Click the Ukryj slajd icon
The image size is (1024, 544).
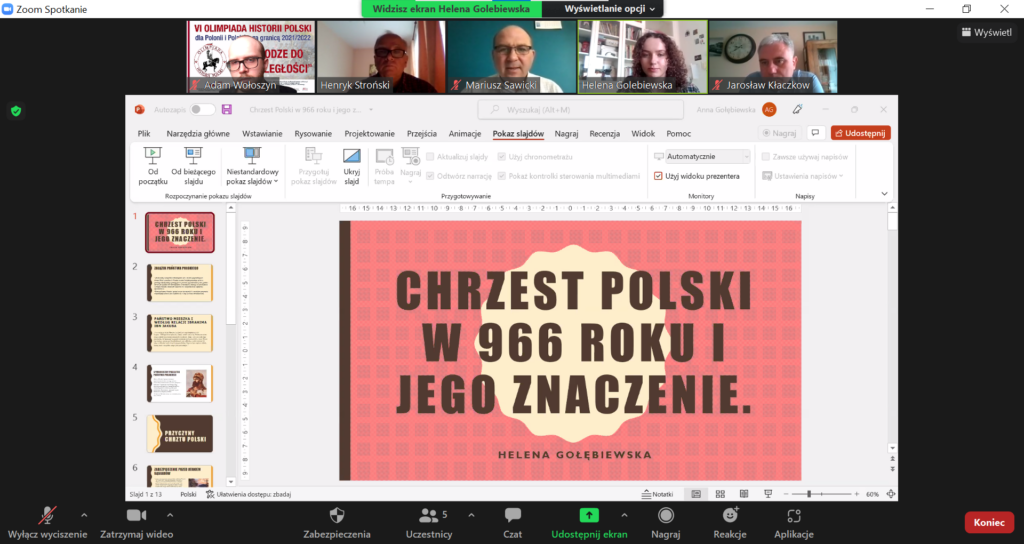[x=351, y=156]
